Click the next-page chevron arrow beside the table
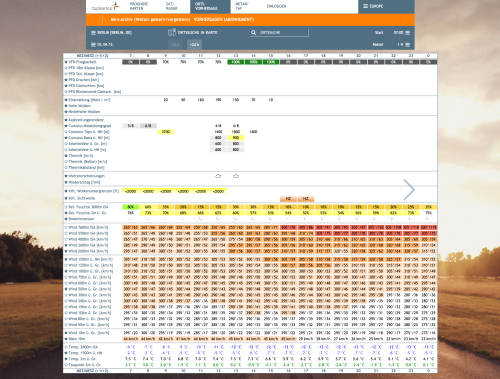500x379 pixels. pyautogui.click(x=409, y=190)
